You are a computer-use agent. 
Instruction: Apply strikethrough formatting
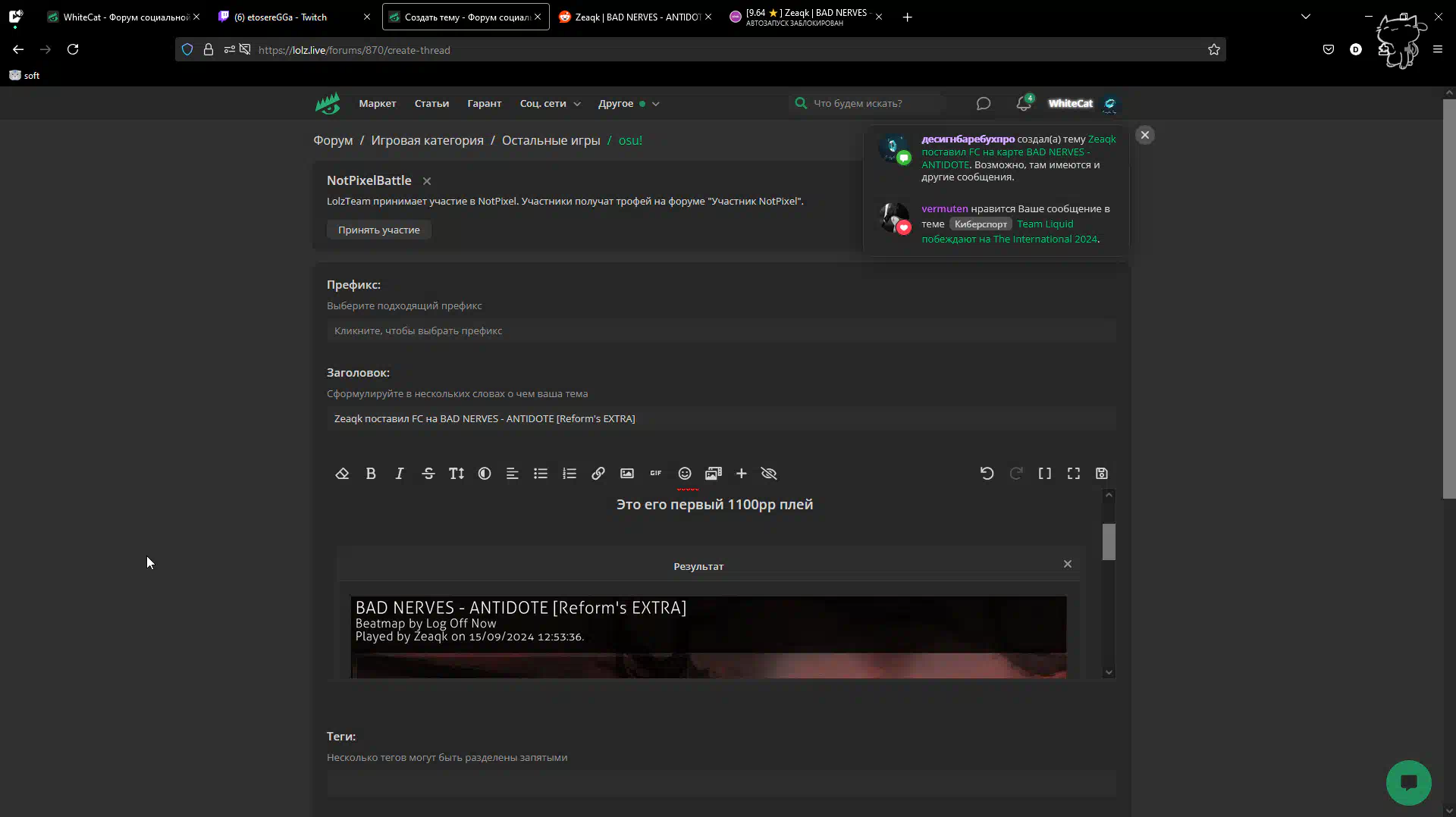click(x=428, y=474)
